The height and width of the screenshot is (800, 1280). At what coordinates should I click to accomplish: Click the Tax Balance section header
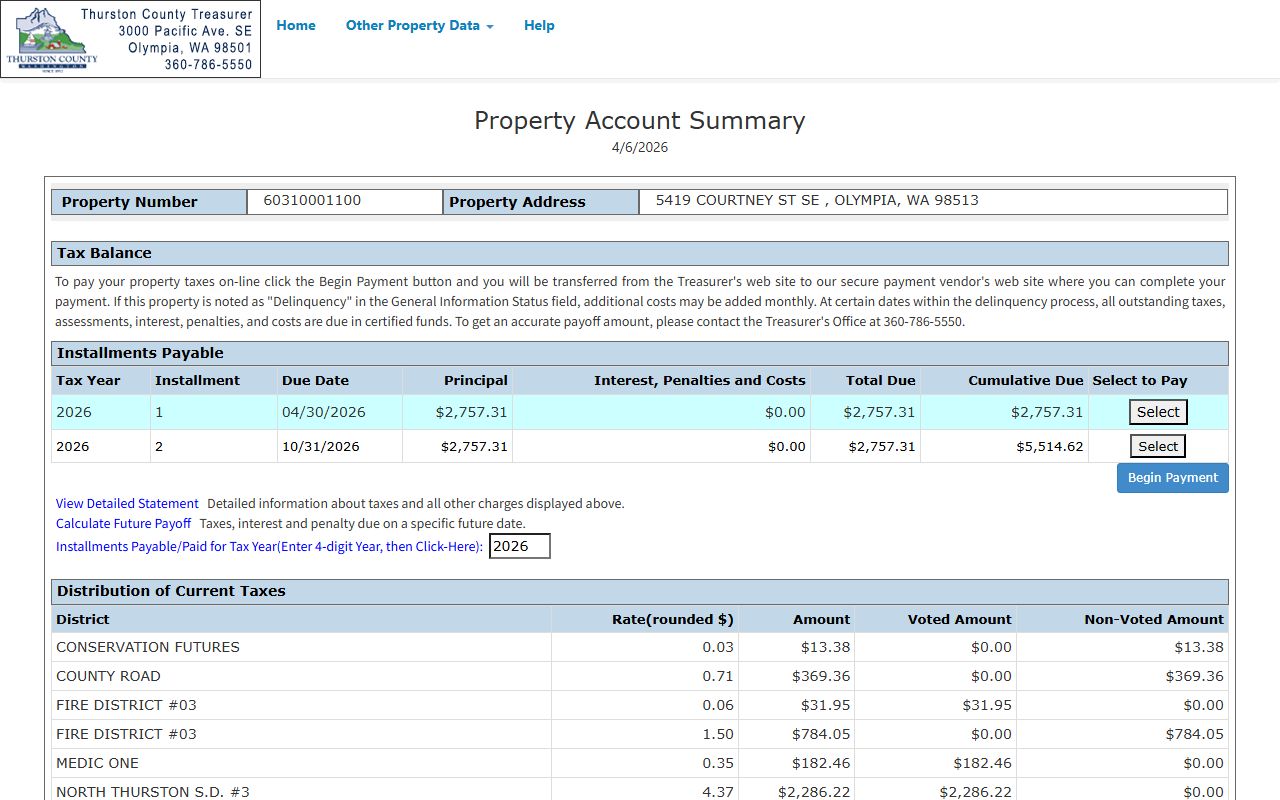[x=640, y=253]
